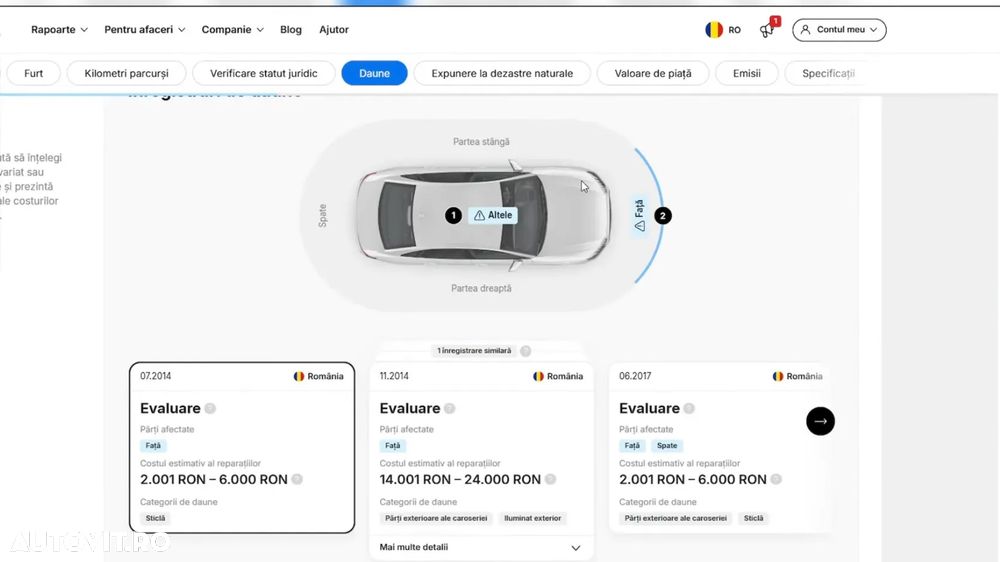
Task: Select the Față warning label at car front
Action: pyautogui.click(x=639, y=215)
